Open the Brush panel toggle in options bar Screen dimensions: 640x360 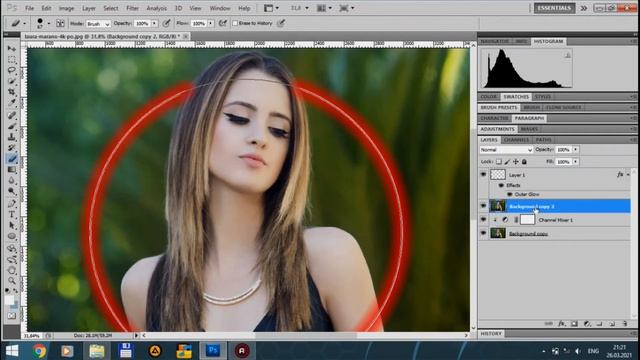[x=60, y=23]
